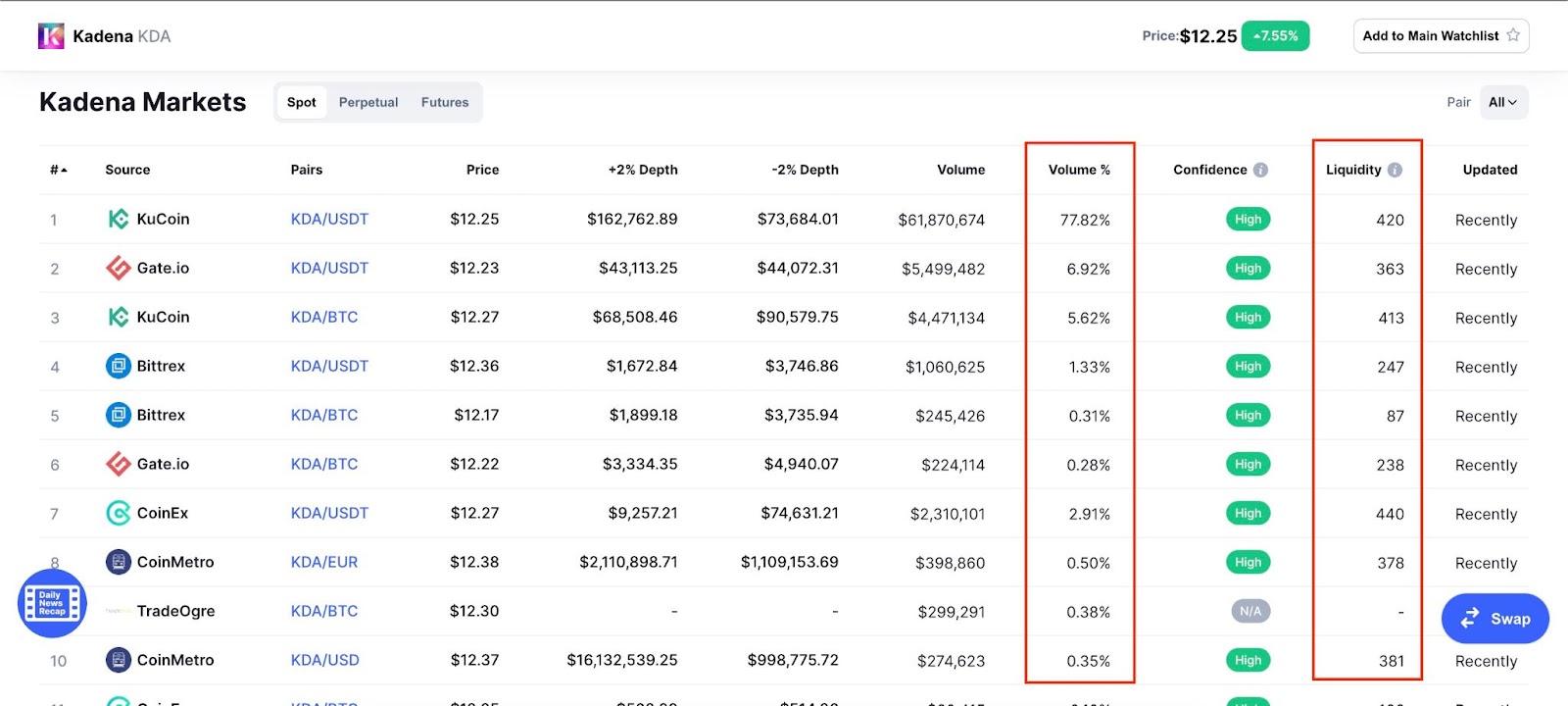
Task: Click the Kadena KDA title text
Action: pyautogui.click(x=122, y=36)
